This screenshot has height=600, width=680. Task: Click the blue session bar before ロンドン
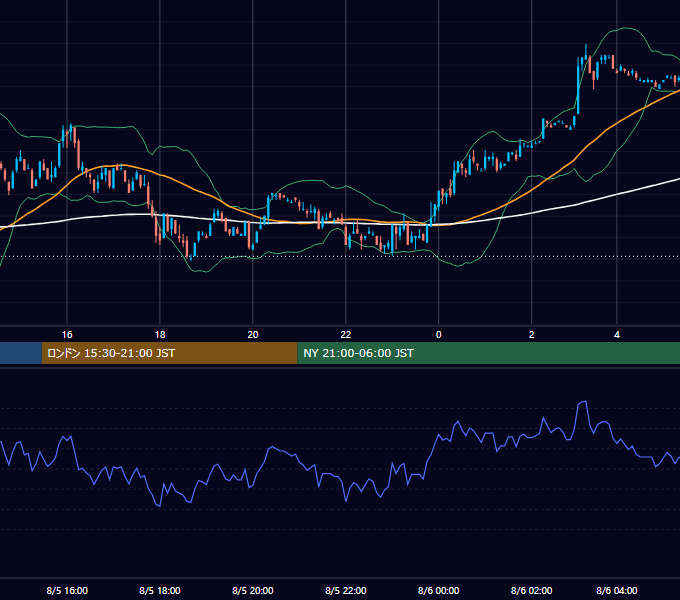coord(21,353)
